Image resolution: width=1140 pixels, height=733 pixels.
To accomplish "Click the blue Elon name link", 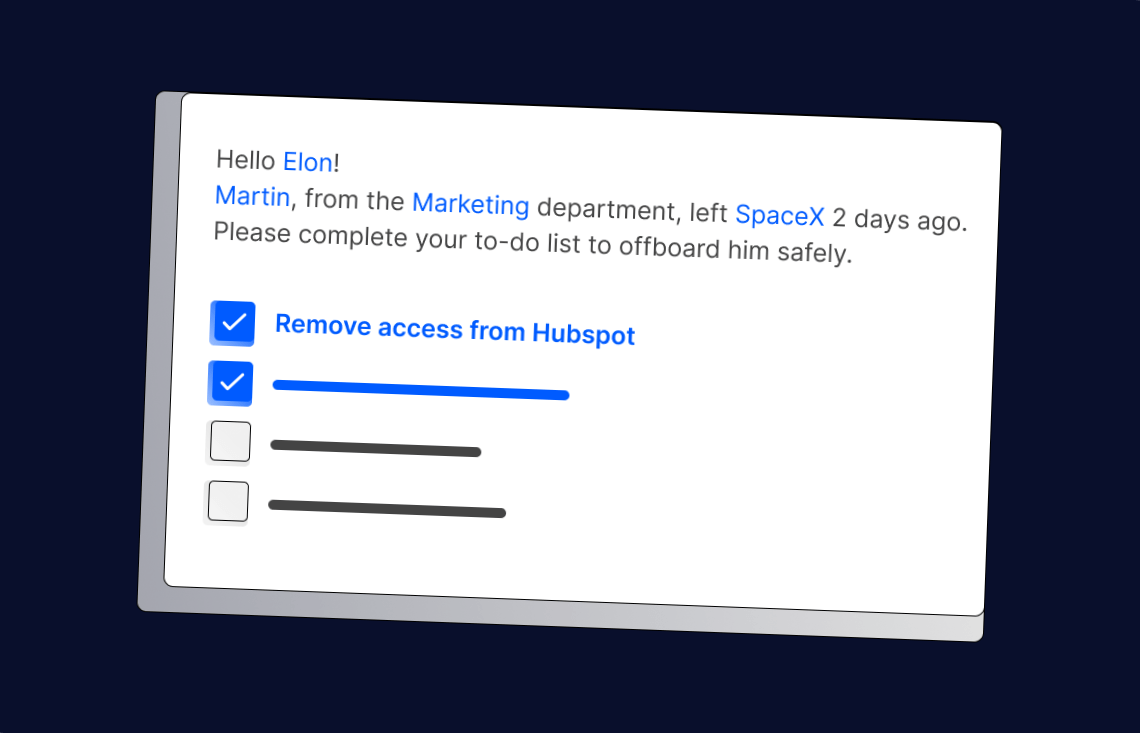I will coord(308,162).
